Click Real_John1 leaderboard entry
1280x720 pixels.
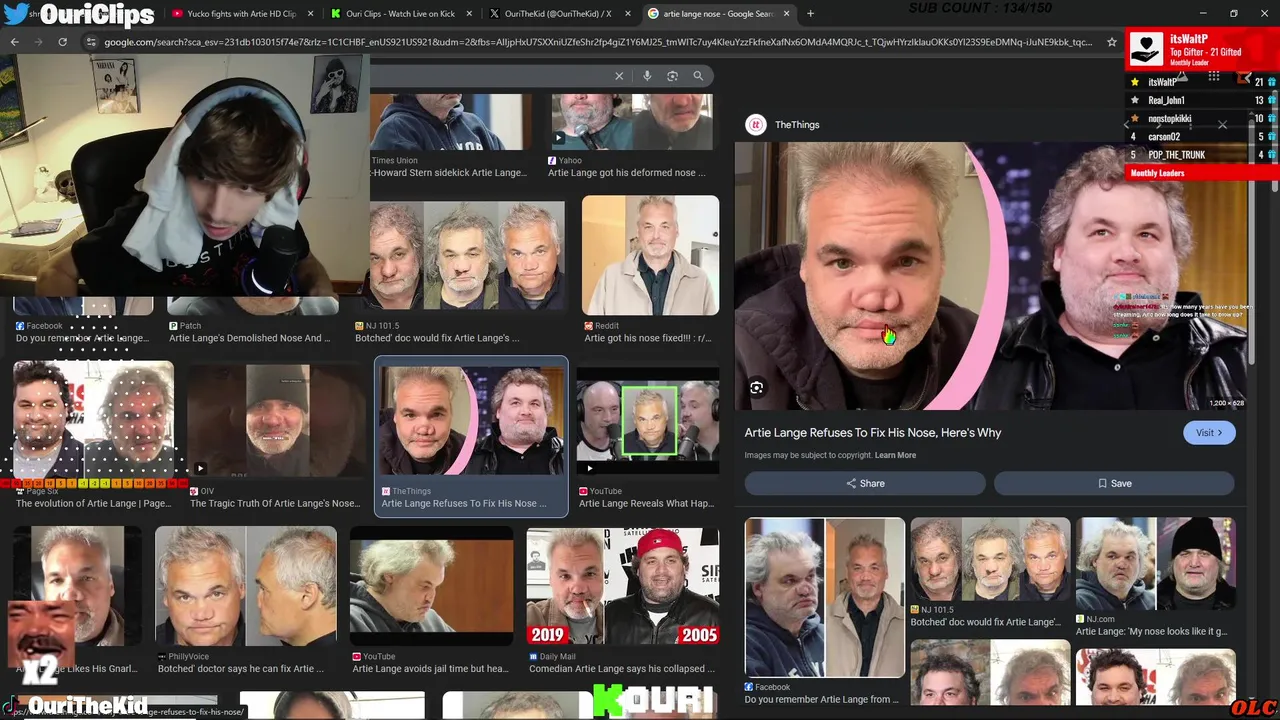pyautogui.click(x=1166, y=100)
